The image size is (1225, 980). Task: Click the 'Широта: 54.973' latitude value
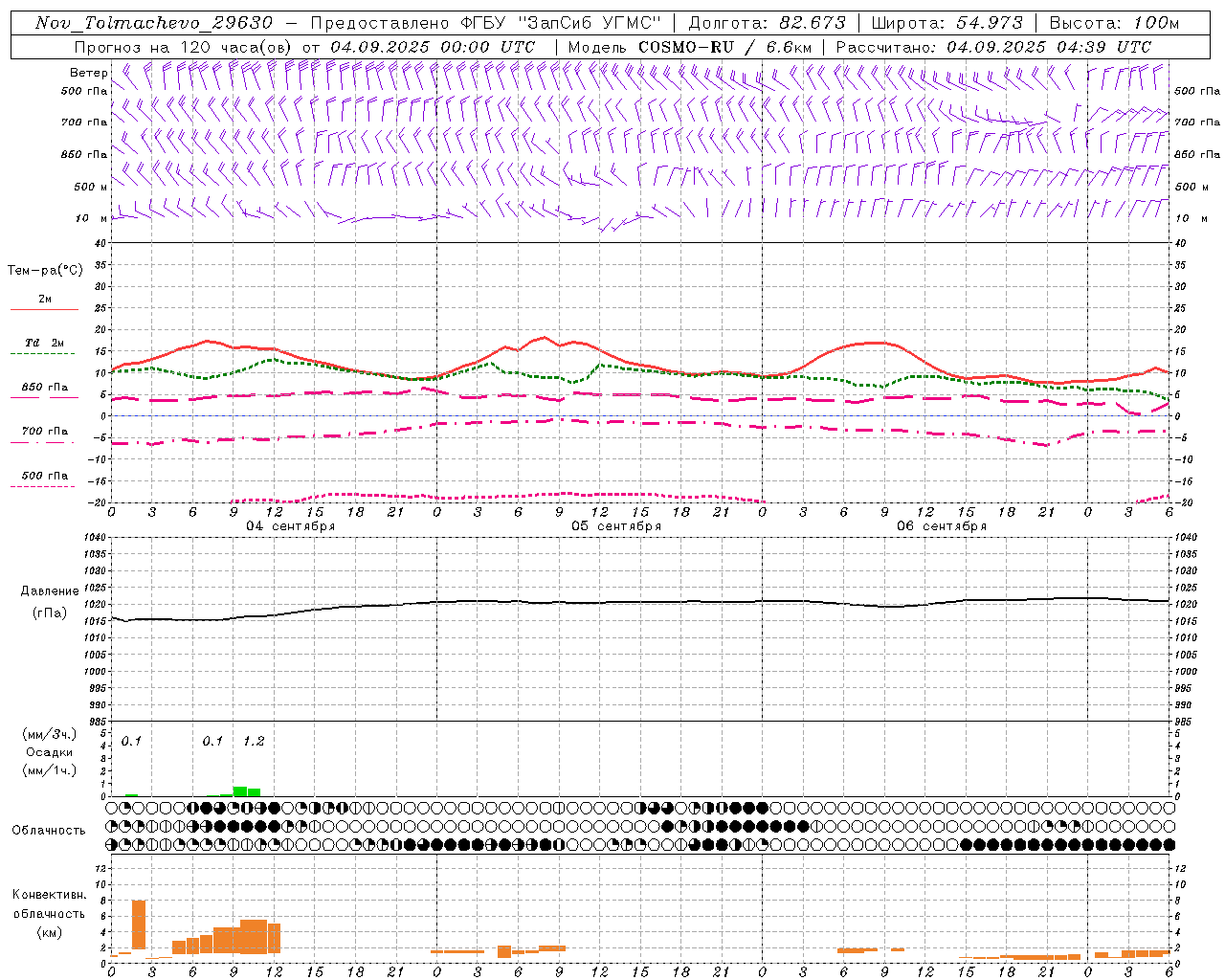[x=947, y=23]
